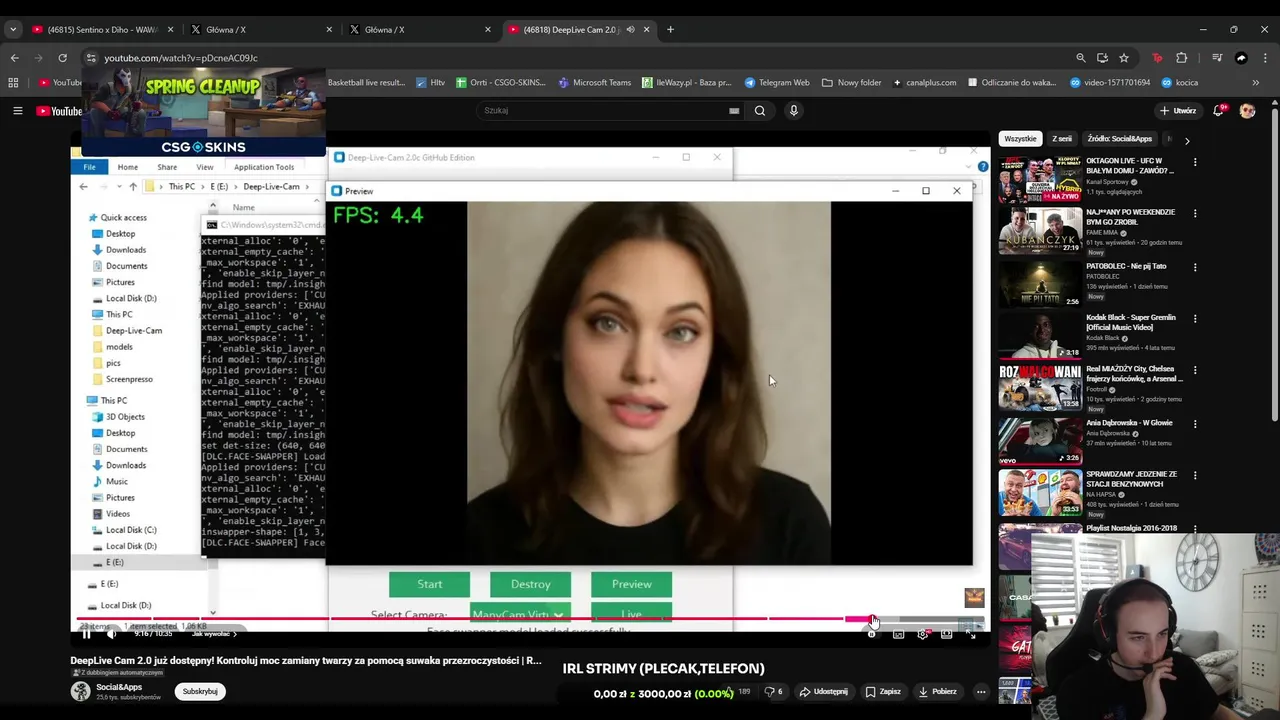Click the Preview button in Deep-Live-Cam
This screenshot has height=720, width=1280.
click(632, 584)
